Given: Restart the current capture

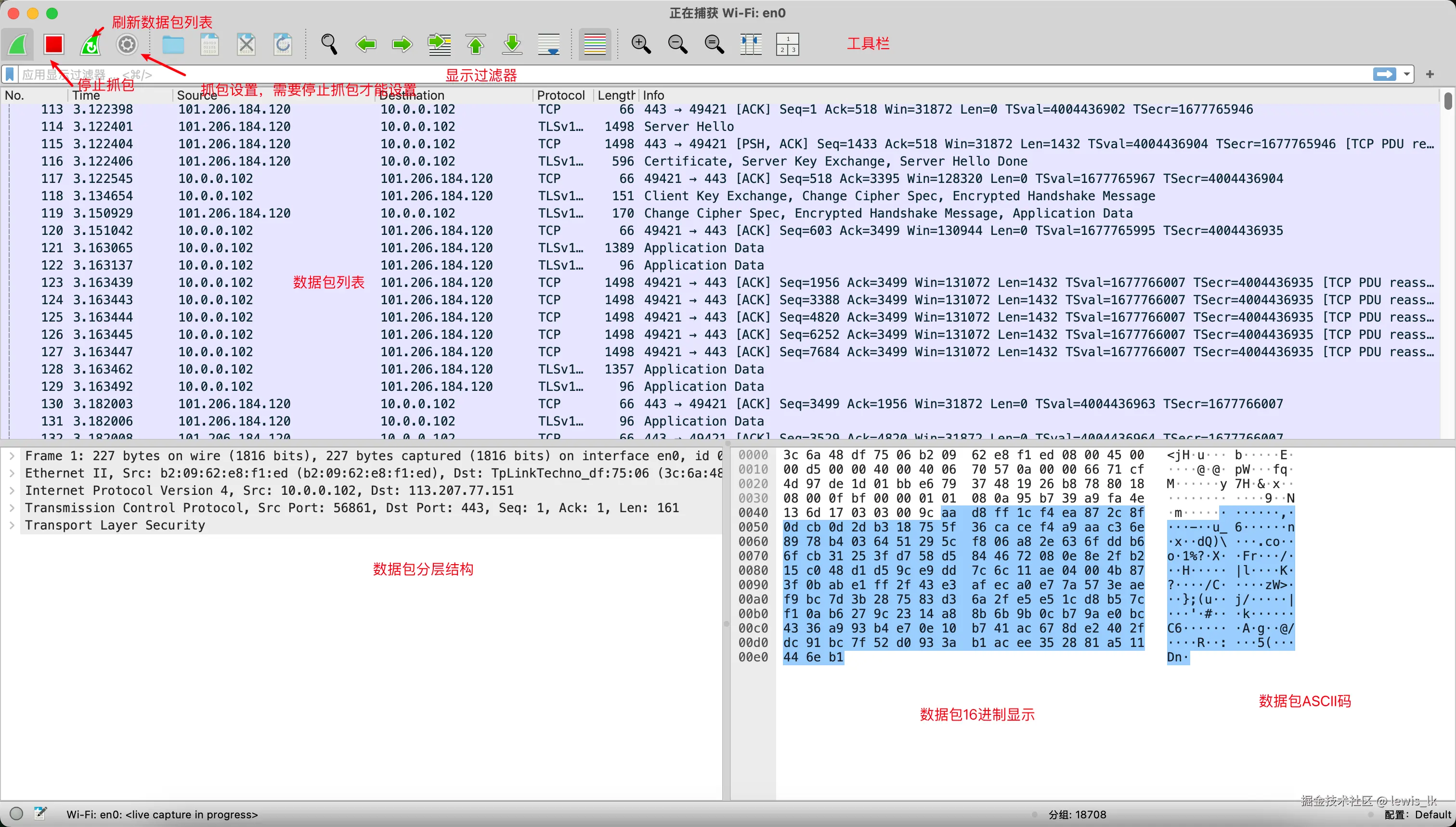Looking at the screenshot, I should (91, 44).
